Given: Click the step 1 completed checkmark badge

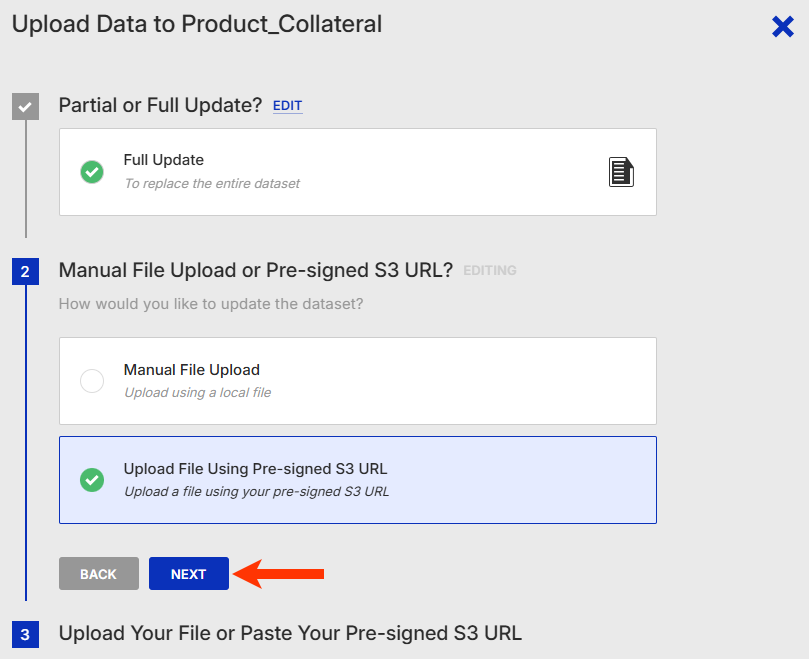Looking at the screenshot, I should pos(25,106).
